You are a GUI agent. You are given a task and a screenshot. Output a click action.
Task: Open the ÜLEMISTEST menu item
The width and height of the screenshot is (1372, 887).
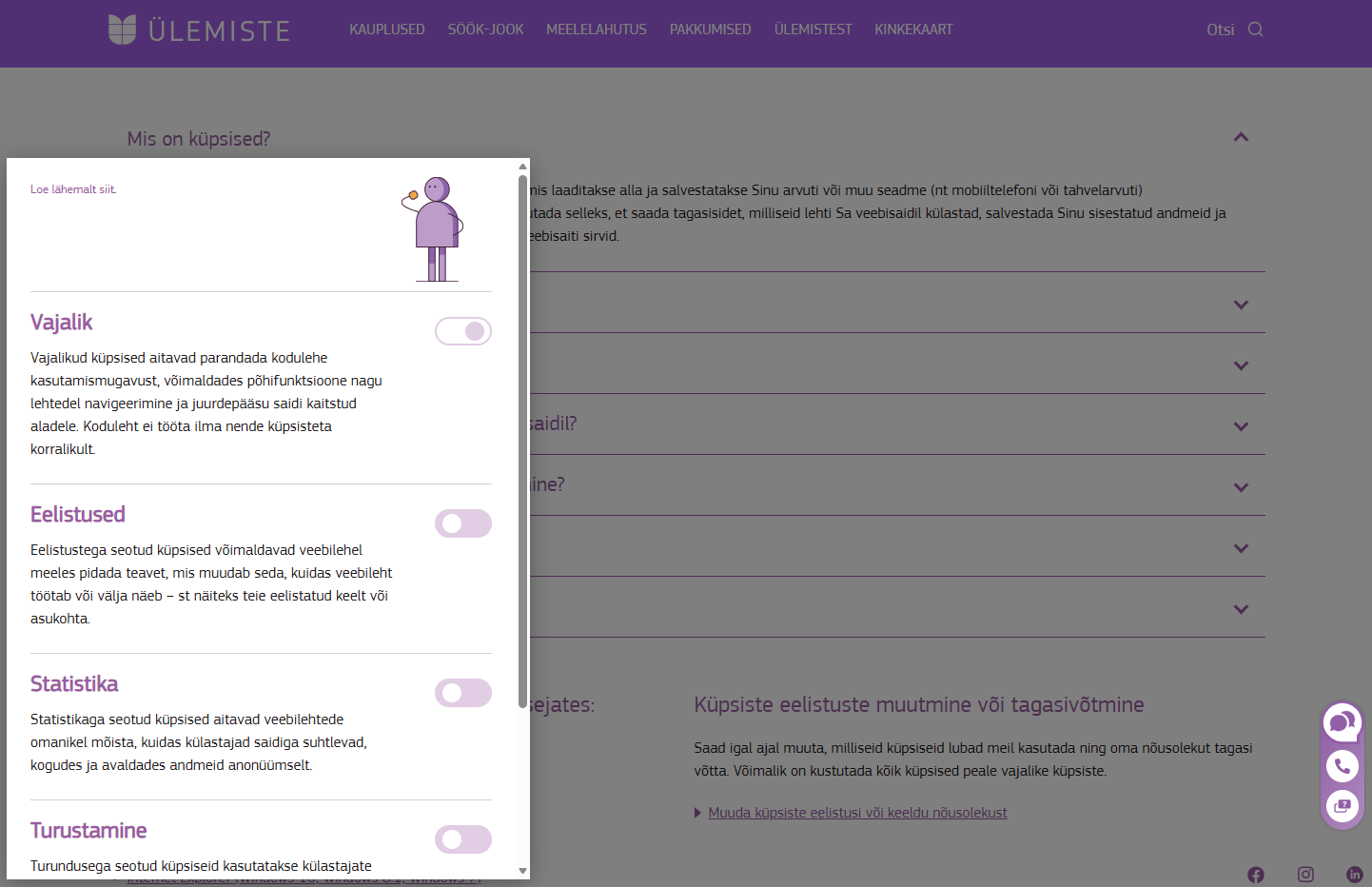click(813, 30)
